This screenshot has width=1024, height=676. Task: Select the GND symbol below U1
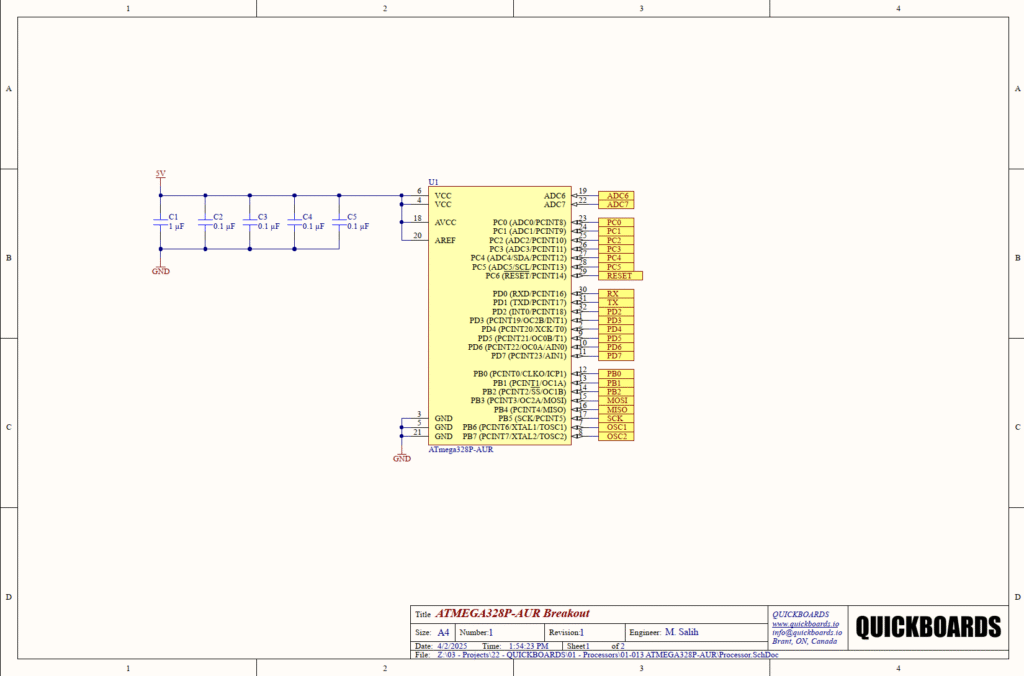click(x=402, y=456)
